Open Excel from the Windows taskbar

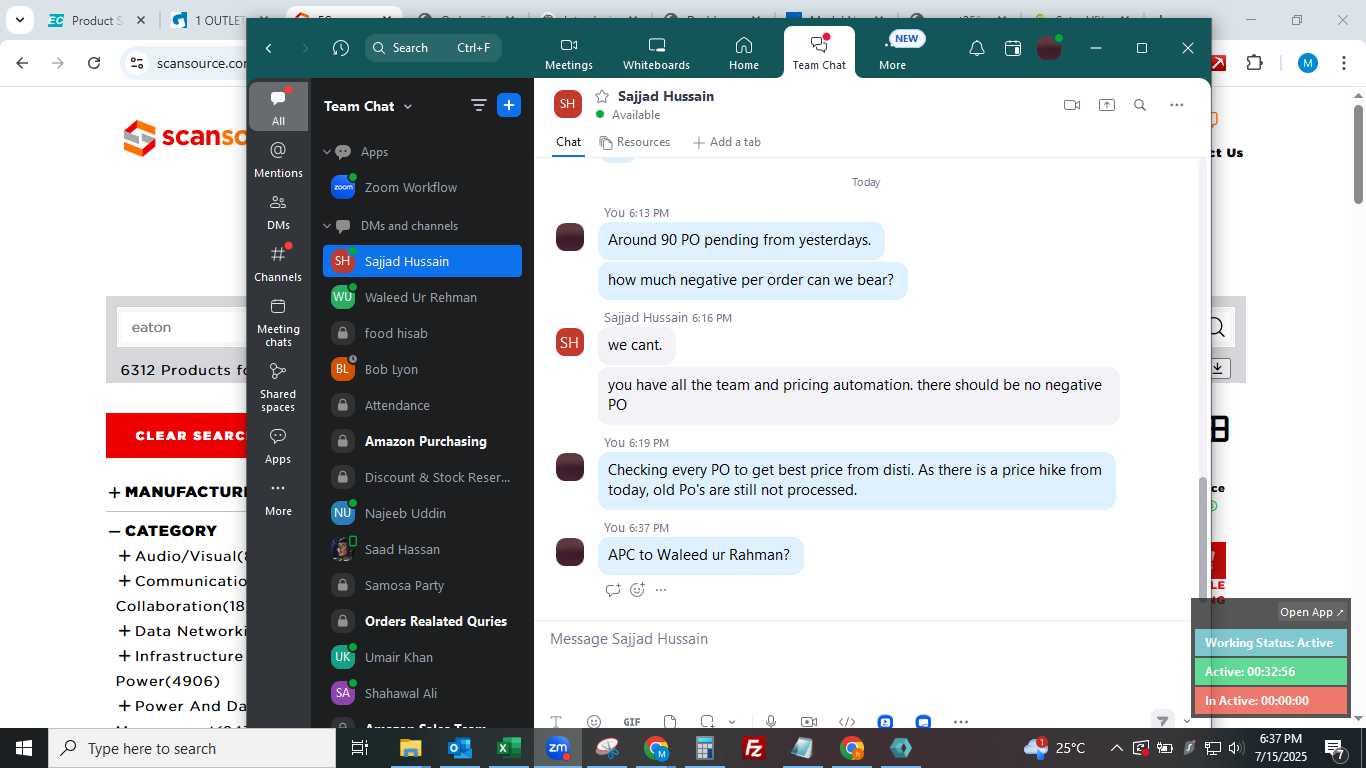pyautogui.click(x=508, y=748)
